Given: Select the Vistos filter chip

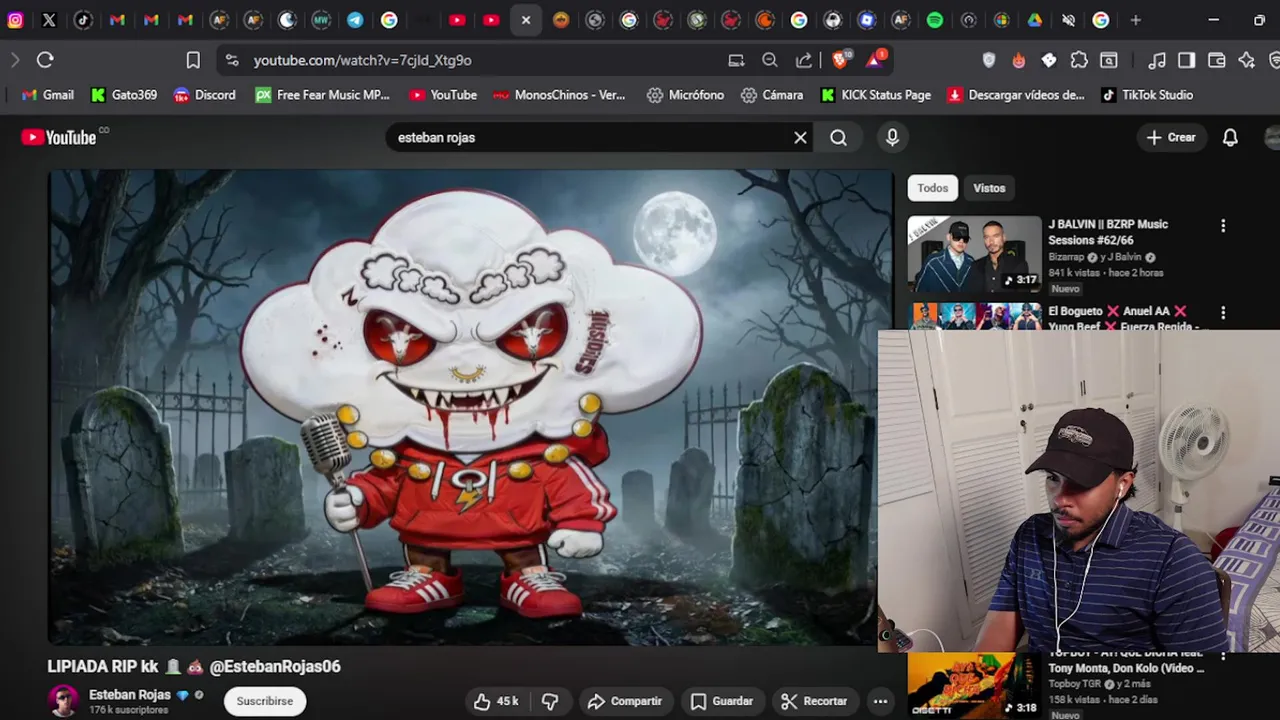Looking at the screenshot, I should coord(989,188).
